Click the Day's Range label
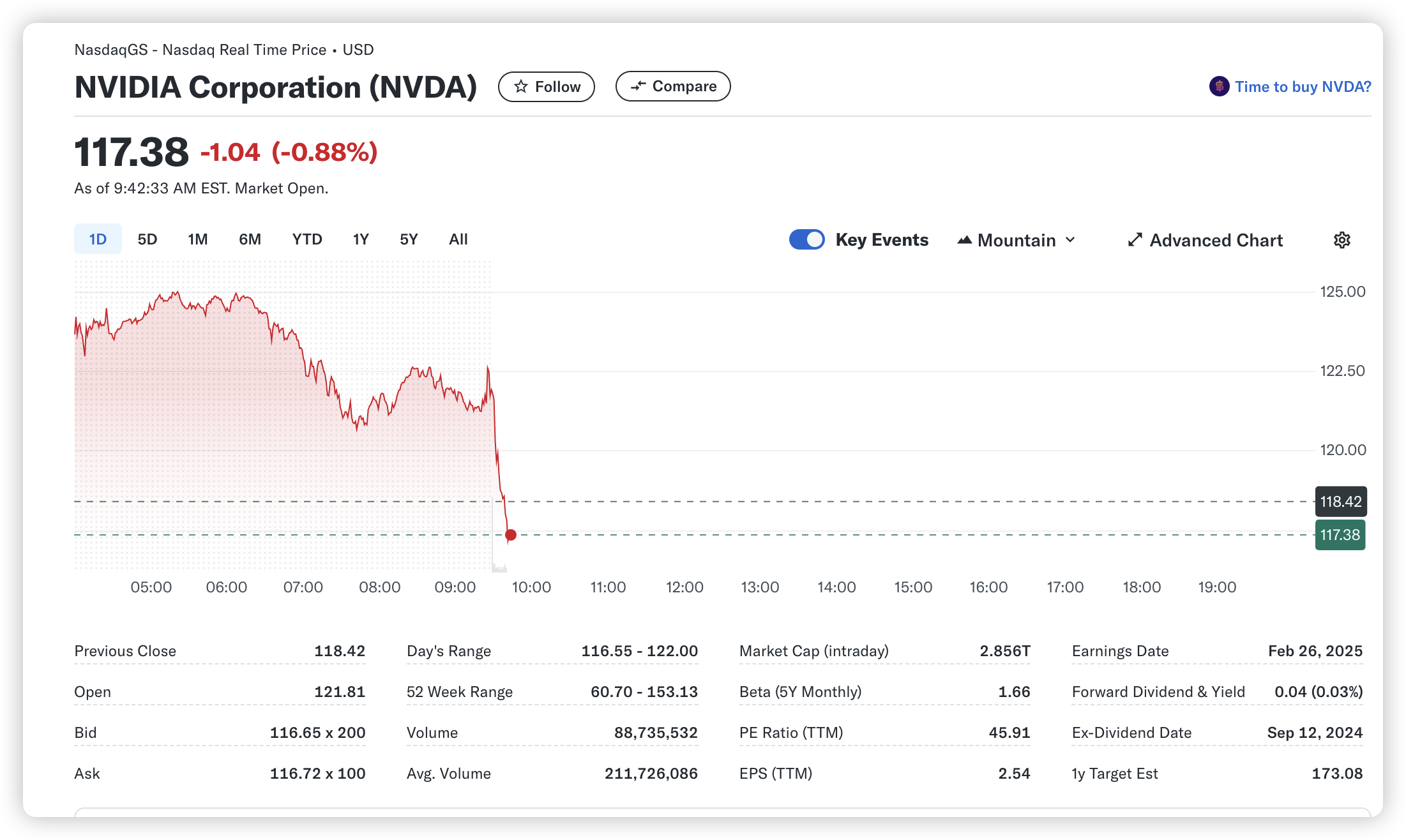 pos(449,651)
